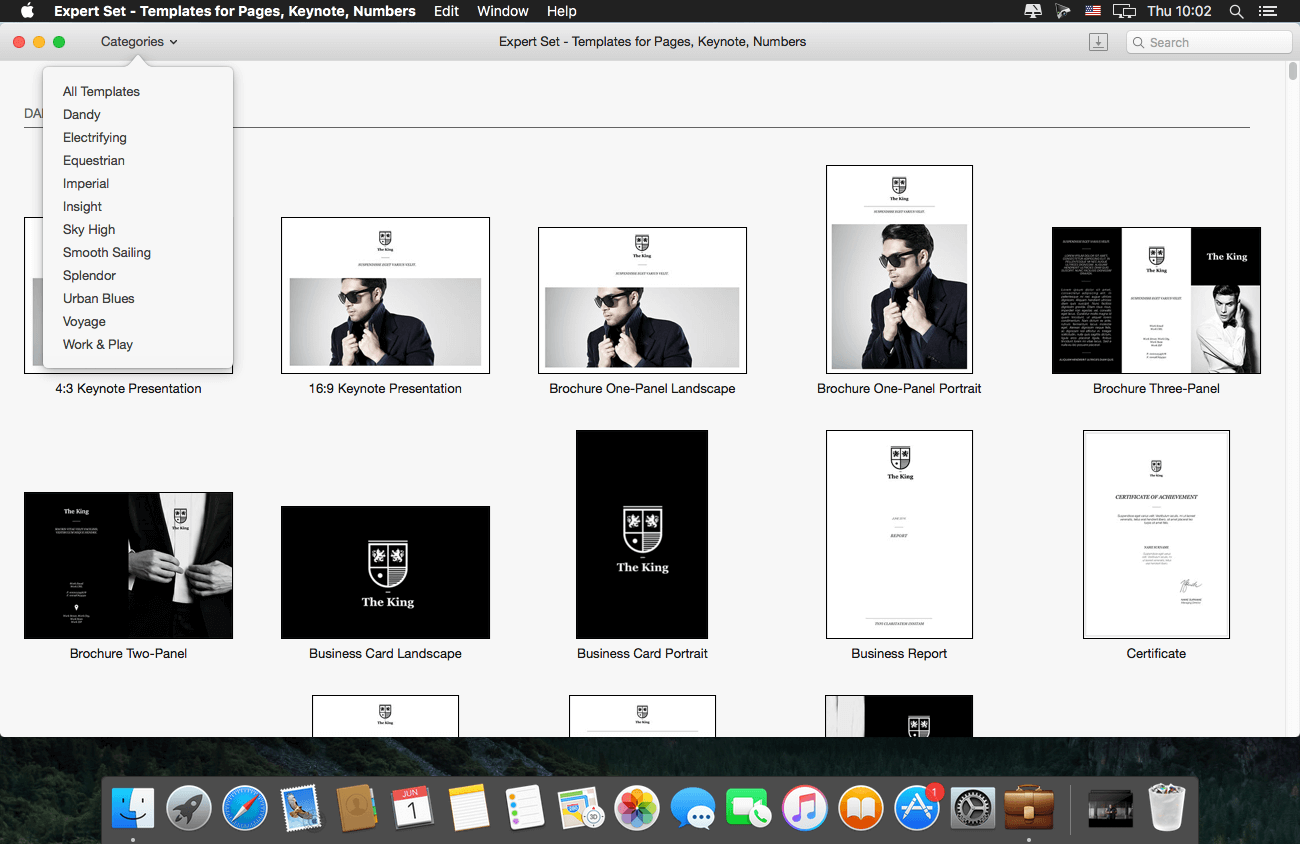Open the Expert Set application menu
The image size is (1300, 844).
tap(235, 11)
